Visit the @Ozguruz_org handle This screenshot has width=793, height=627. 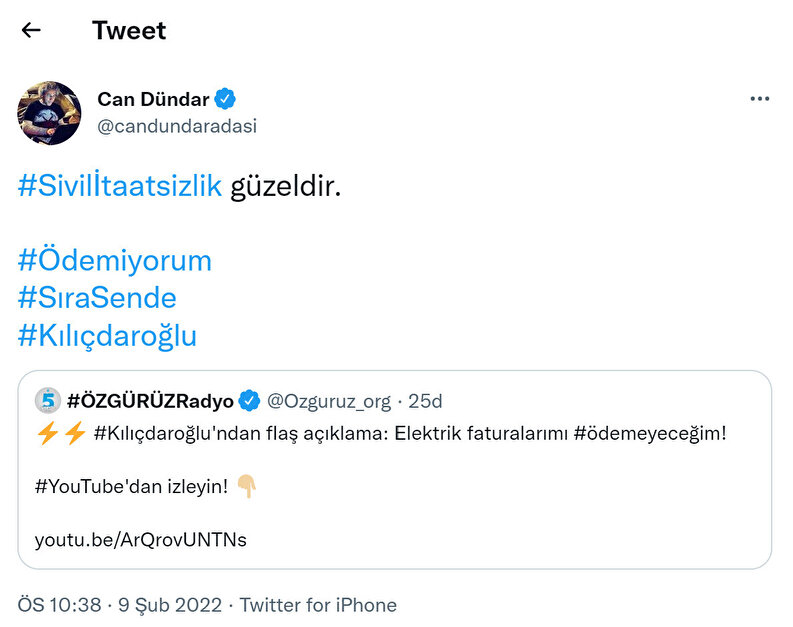328,401
